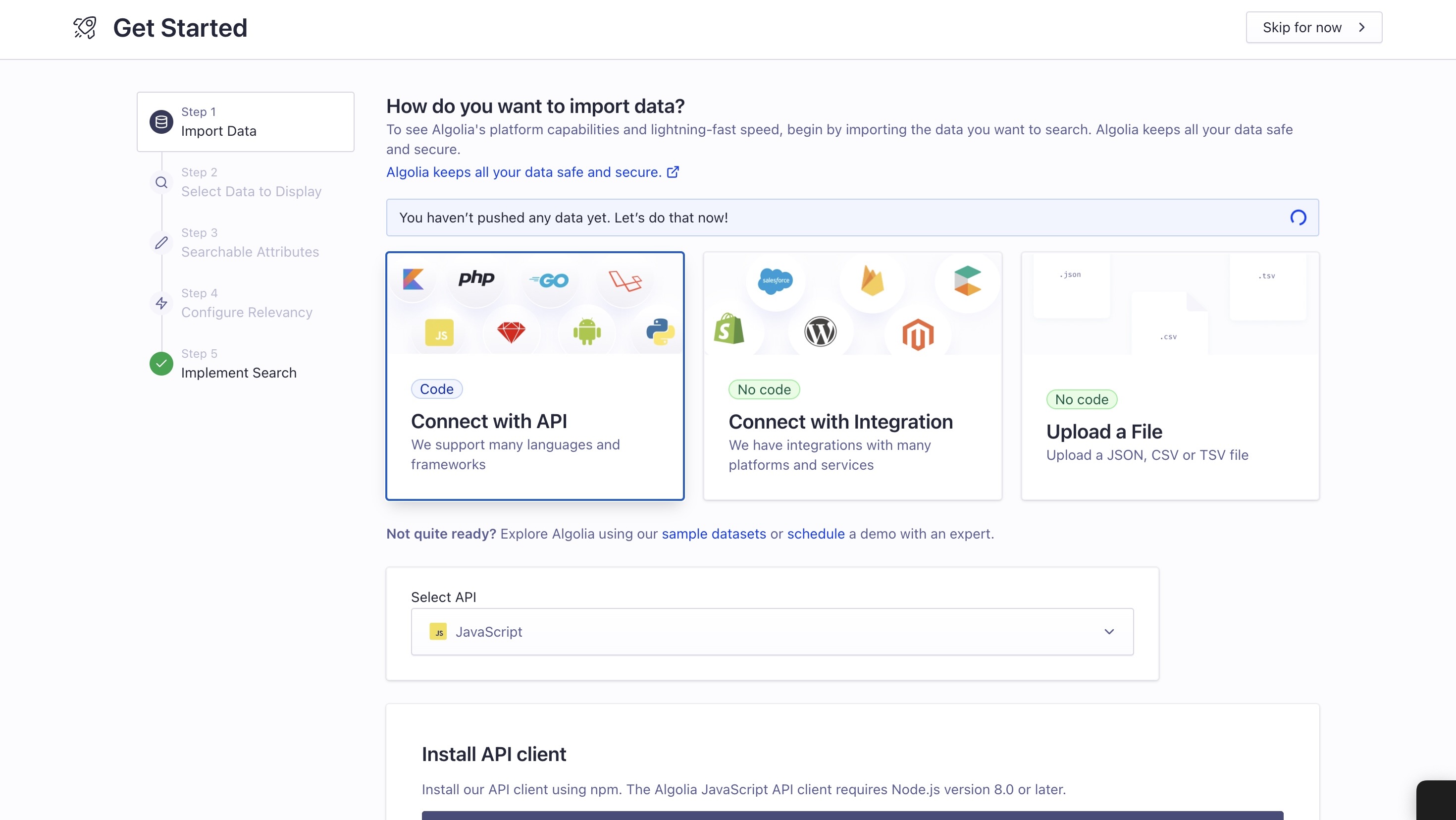Click the Salesforce cloud logo
The image size is (1456, 820).
775,280
